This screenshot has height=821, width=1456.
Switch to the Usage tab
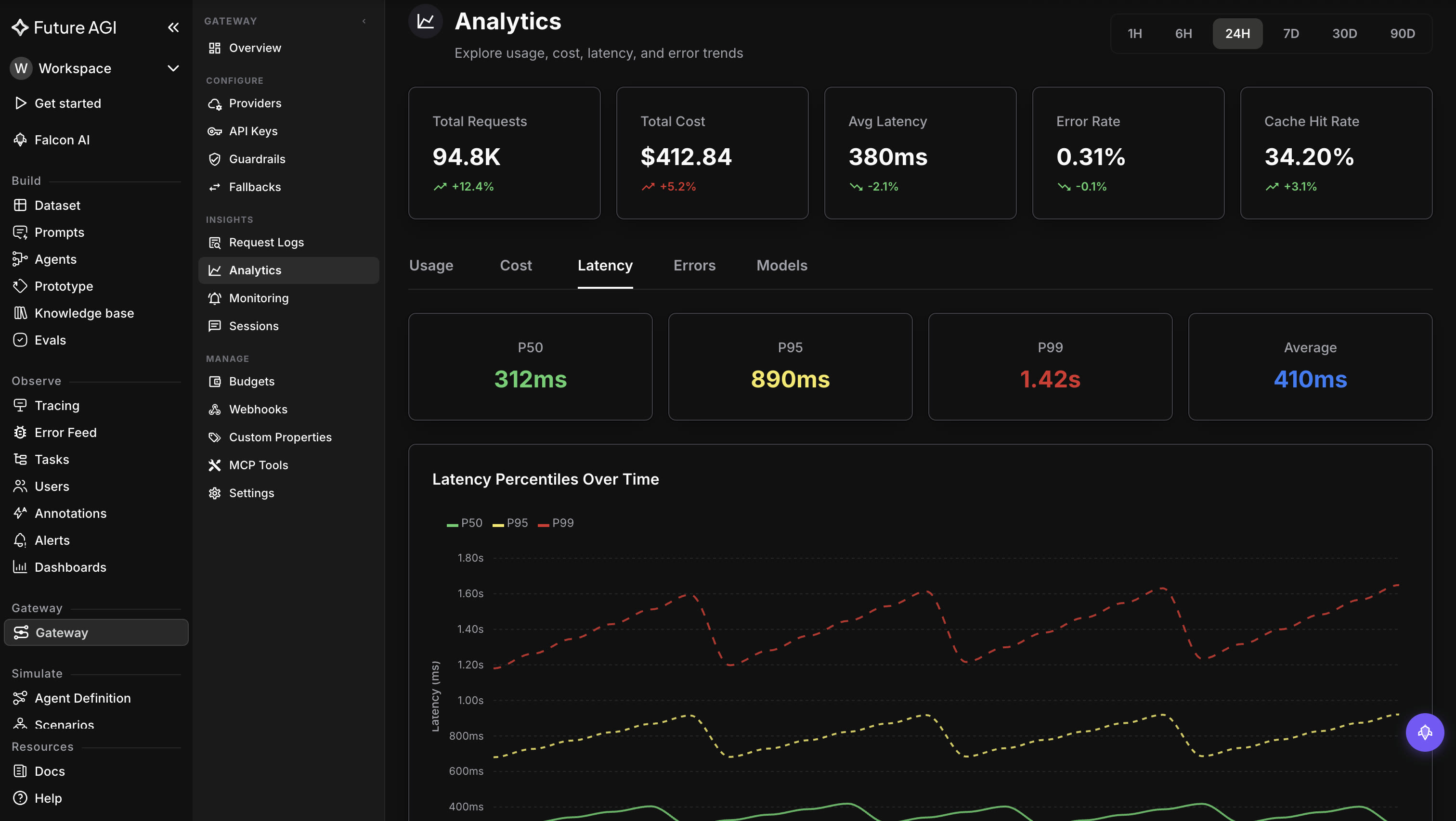click(x=431, y=266)
